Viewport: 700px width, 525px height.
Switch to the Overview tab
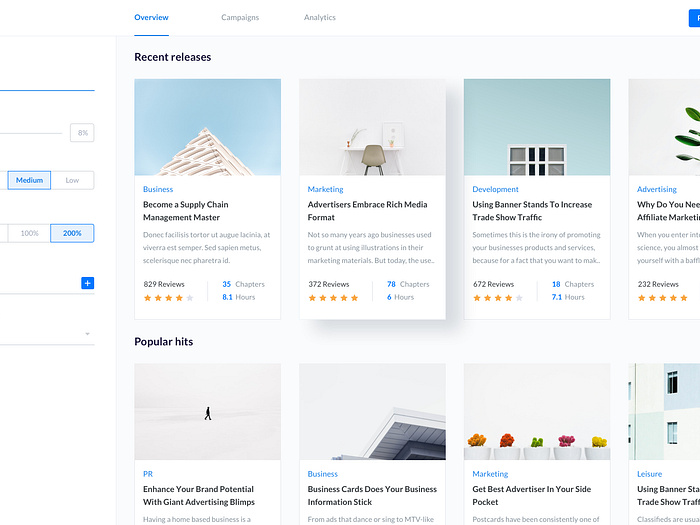[x=151, y=17]
